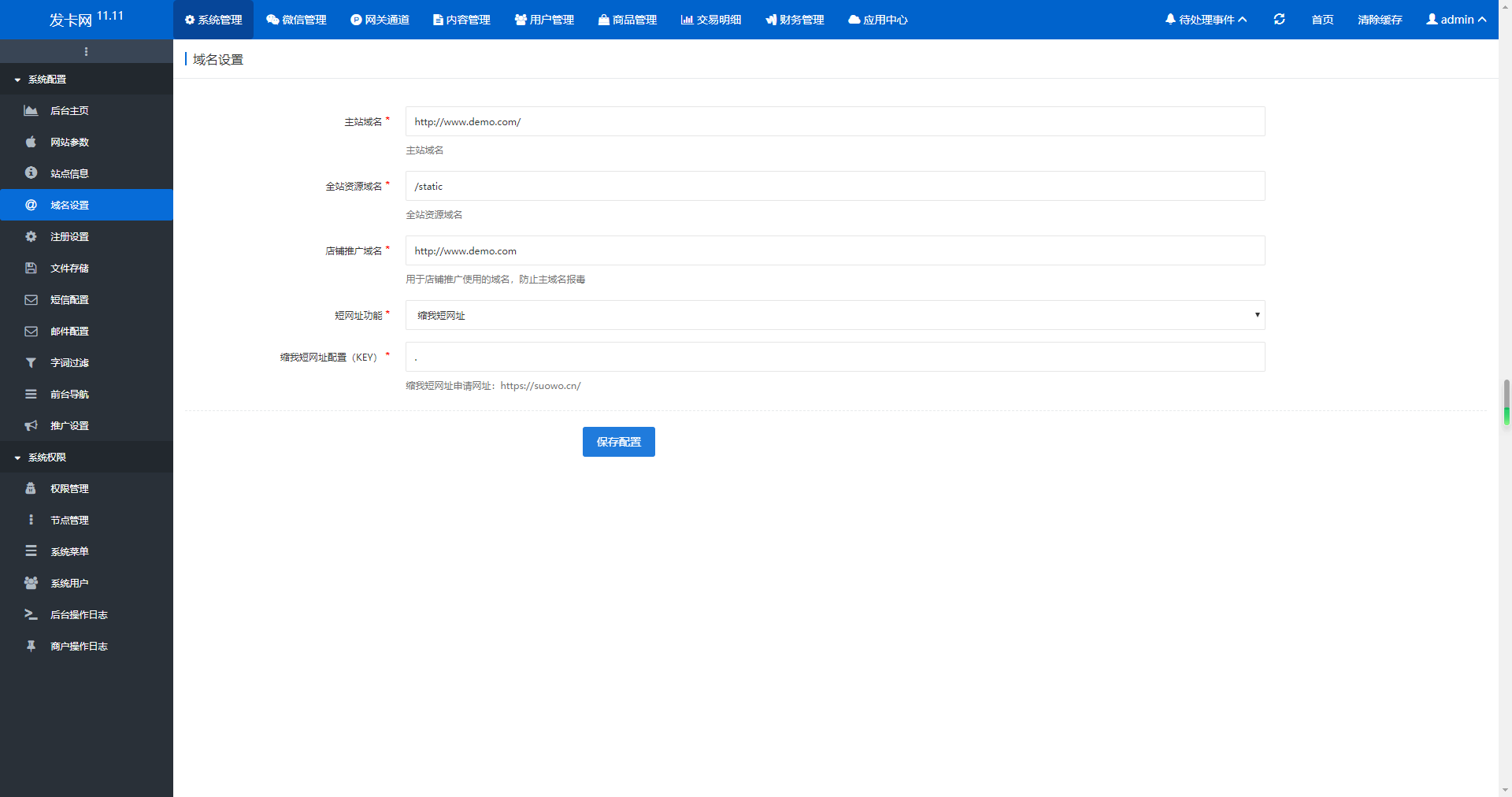The image size is (1512, 797).
Task: Click the bell icon for 待处理事件
Action: [1170, 19]
